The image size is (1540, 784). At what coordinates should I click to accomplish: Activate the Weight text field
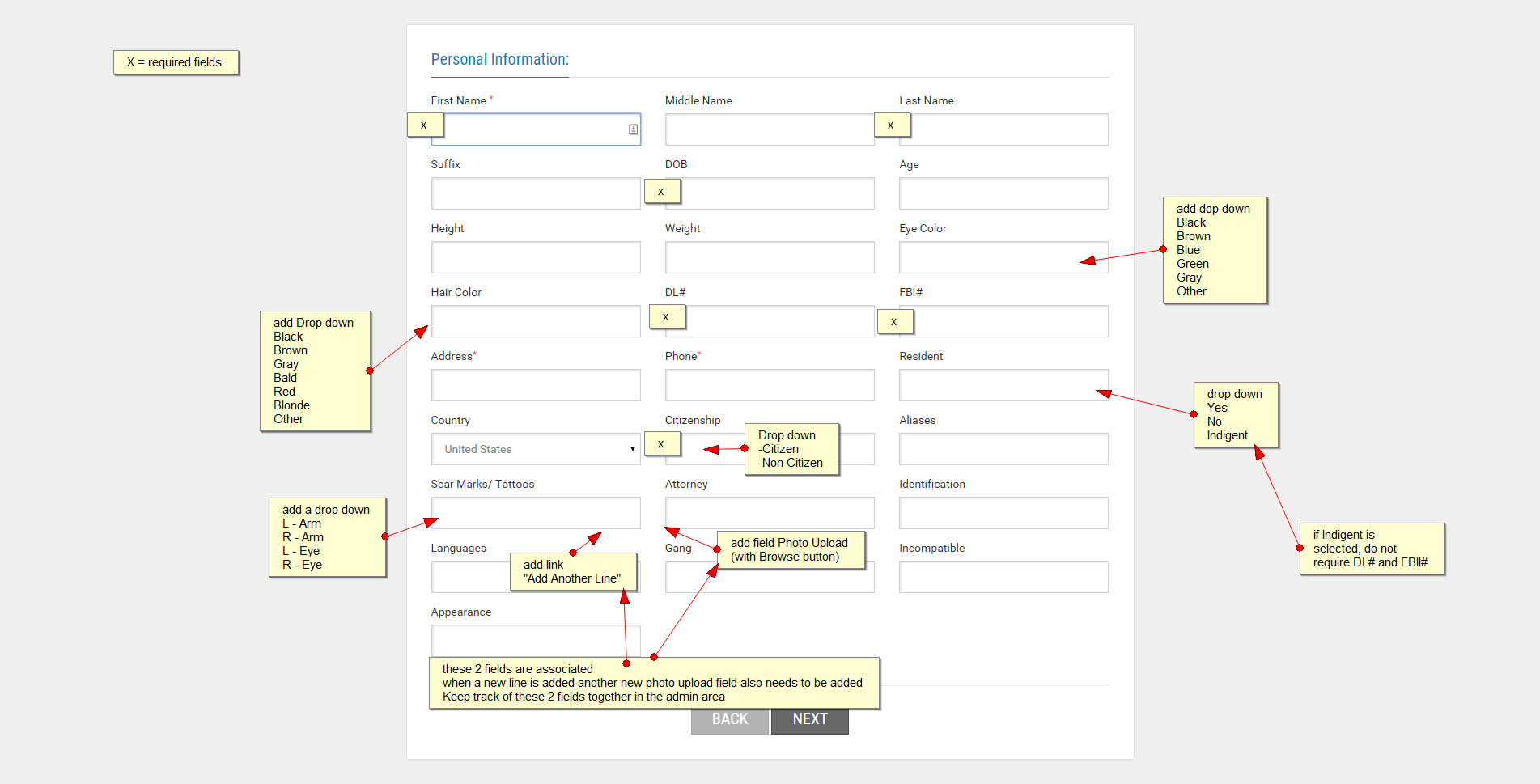point(770,257)
